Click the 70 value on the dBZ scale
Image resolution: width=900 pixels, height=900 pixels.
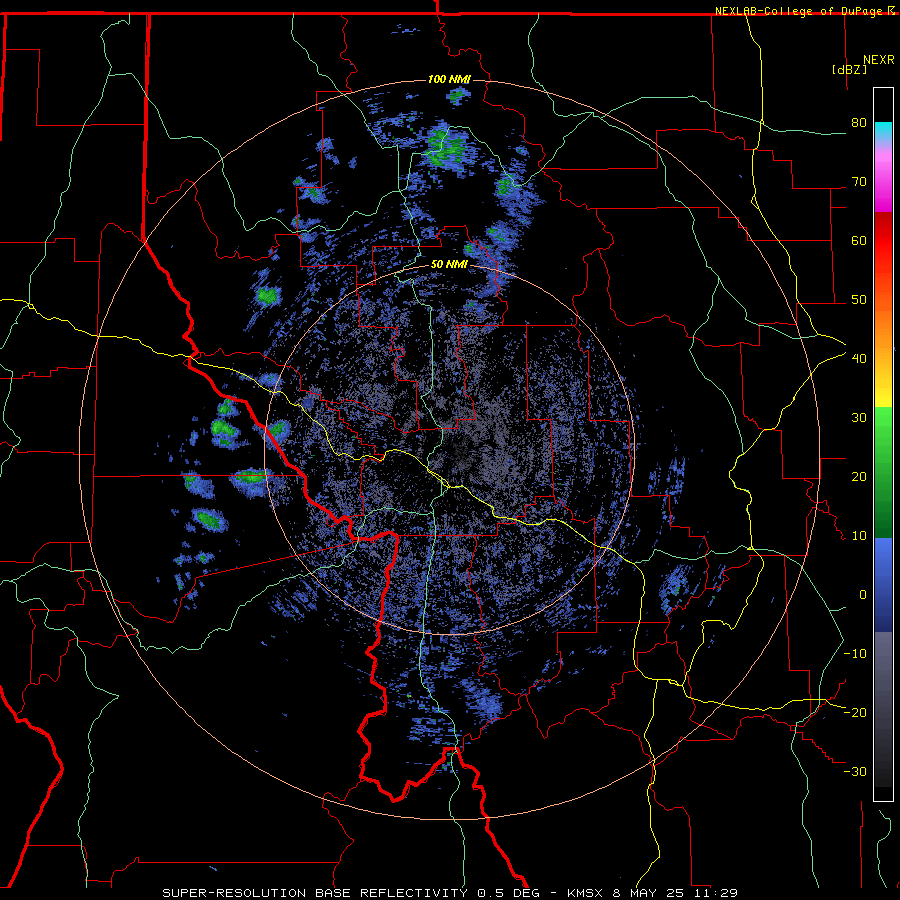tap(859, 182)
